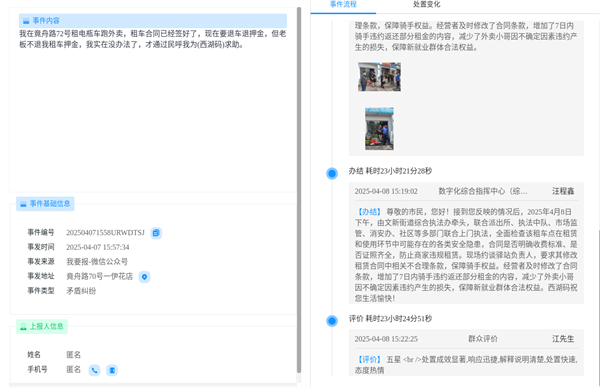Screen dimensions: 600x388
Task: Click the 上报人信息 person icon
Action: 23,326
